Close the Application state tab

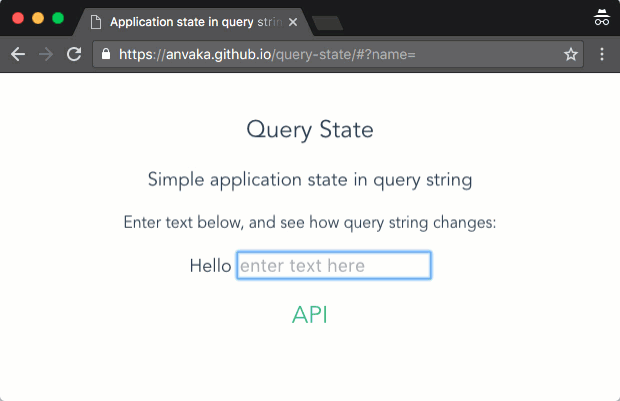[x=293, y=21]
